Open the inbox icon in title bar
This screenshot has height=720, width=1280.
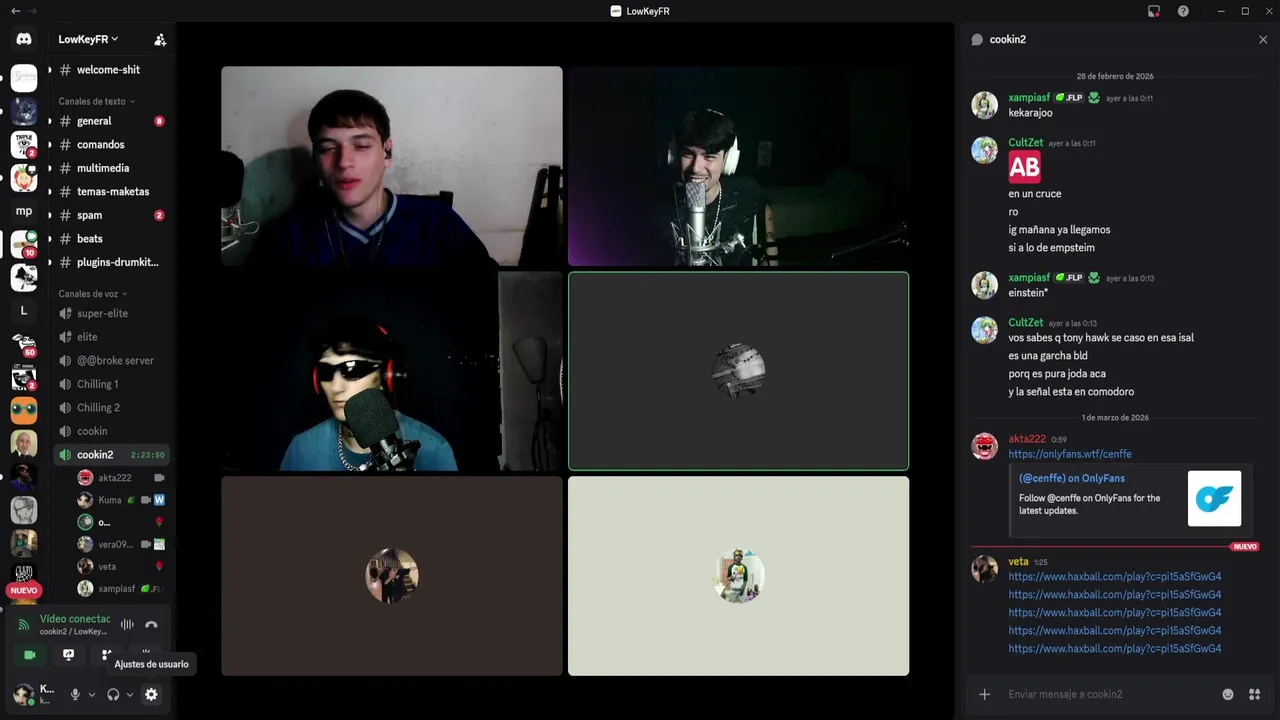tap(1154, 11)
